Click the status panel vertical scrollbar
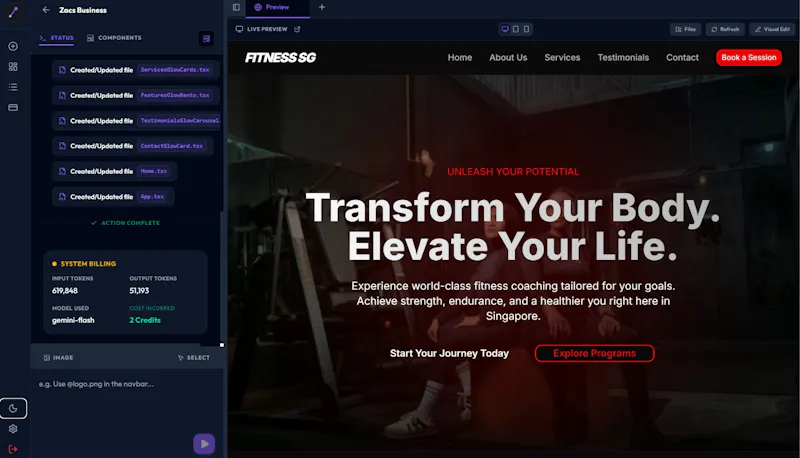This screenshot has width=800, height=458. (221, 278)
